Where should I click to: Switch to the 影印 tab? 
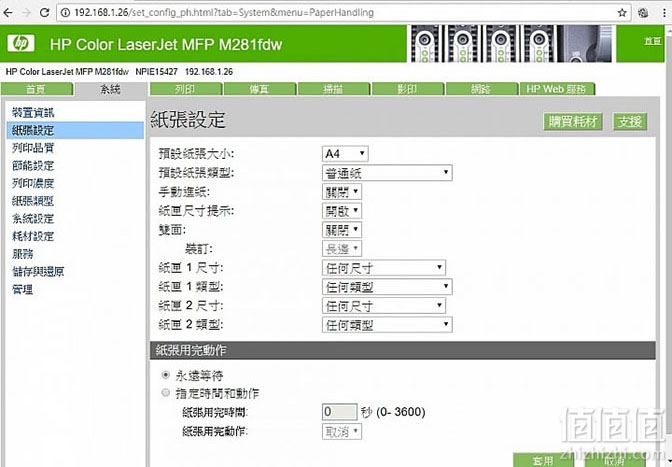coord(408,89)
